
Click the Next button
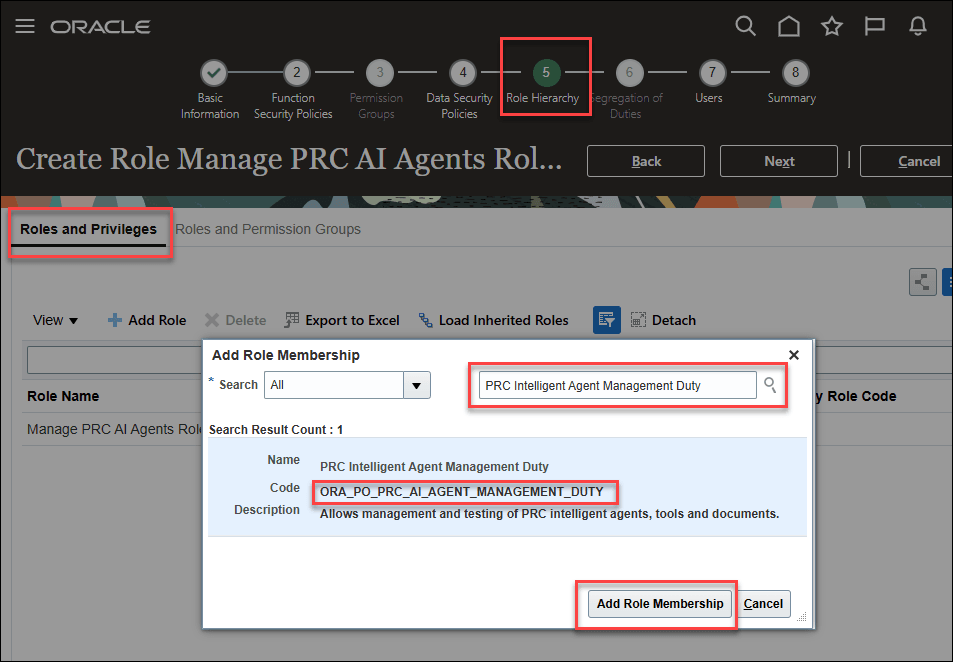coord(778,161)
